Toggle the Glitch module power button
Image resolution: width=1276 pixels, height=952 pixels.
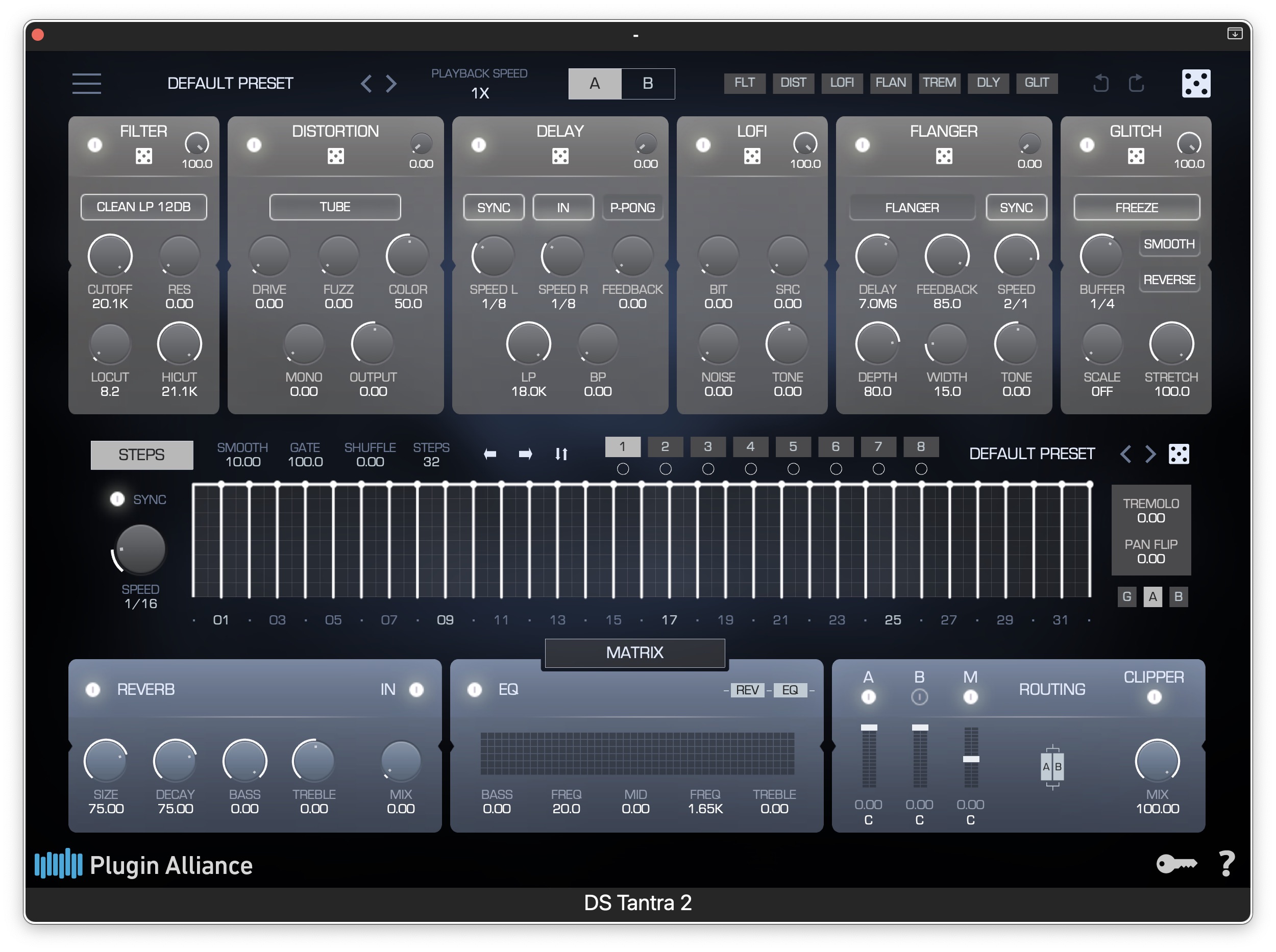pyautogui.click(x=1086, y=145)
